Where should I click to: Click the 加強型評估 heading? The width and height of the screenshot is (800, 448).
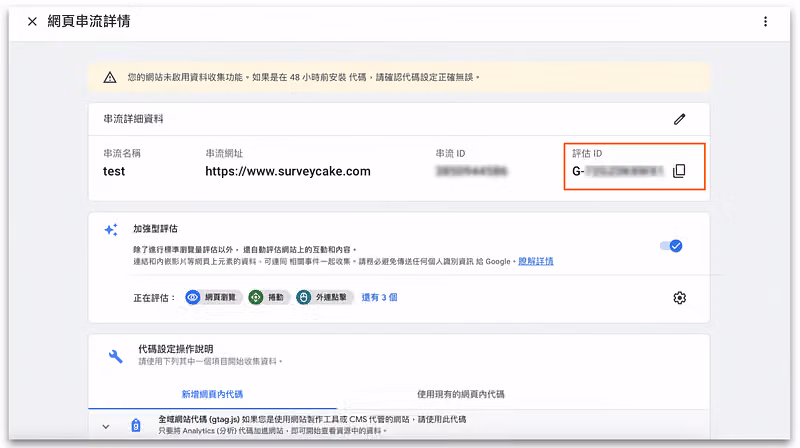pyautogui.click(x=155, y=229)
